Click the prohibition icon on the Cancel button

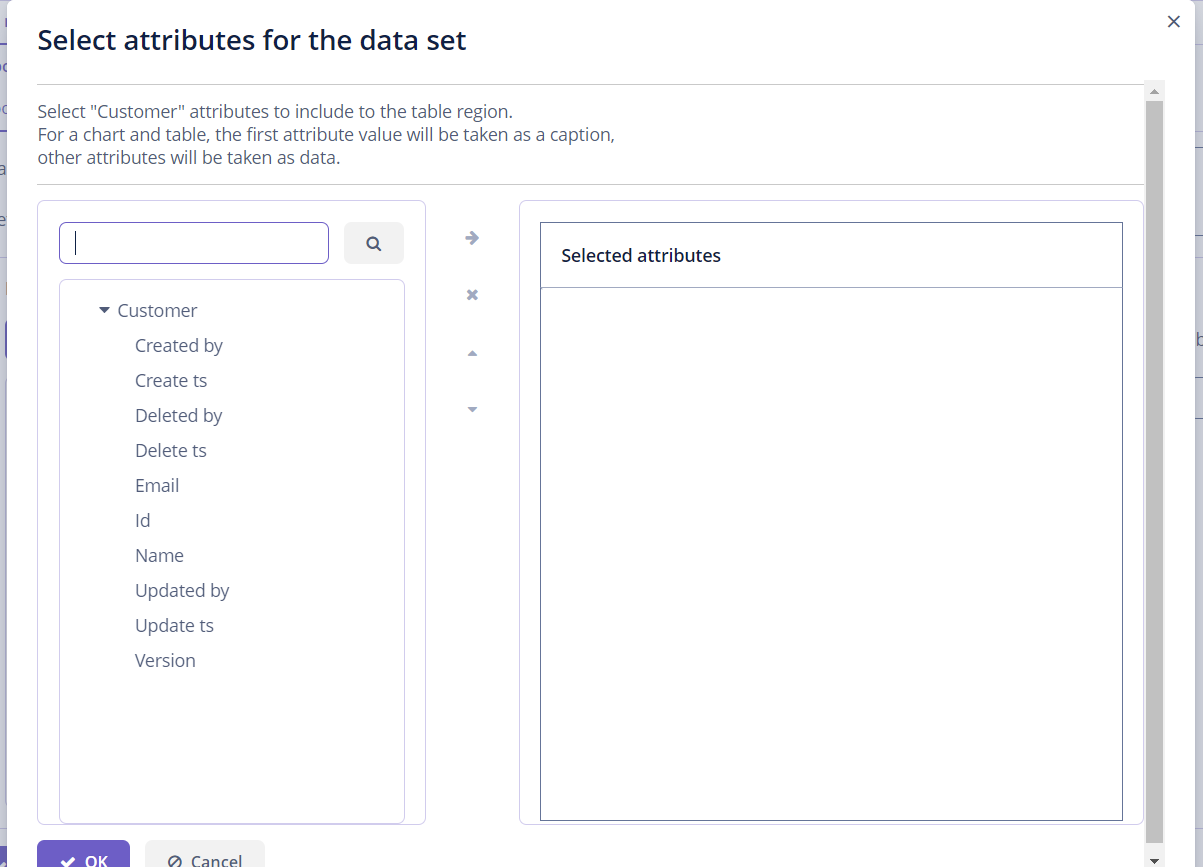[x=176, y=861]
